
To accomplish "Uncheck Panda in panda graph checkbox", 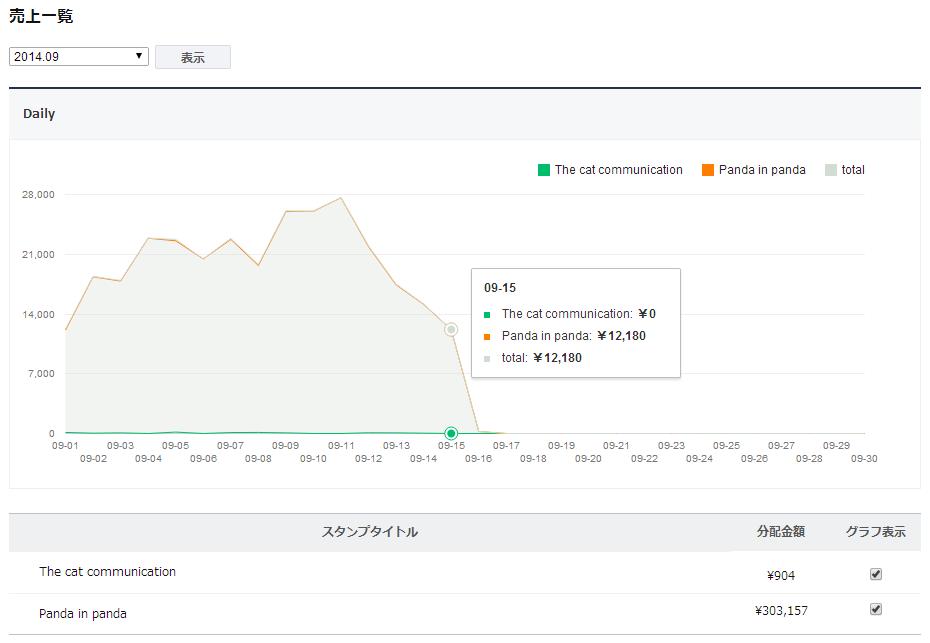I will tap(876, 609).
